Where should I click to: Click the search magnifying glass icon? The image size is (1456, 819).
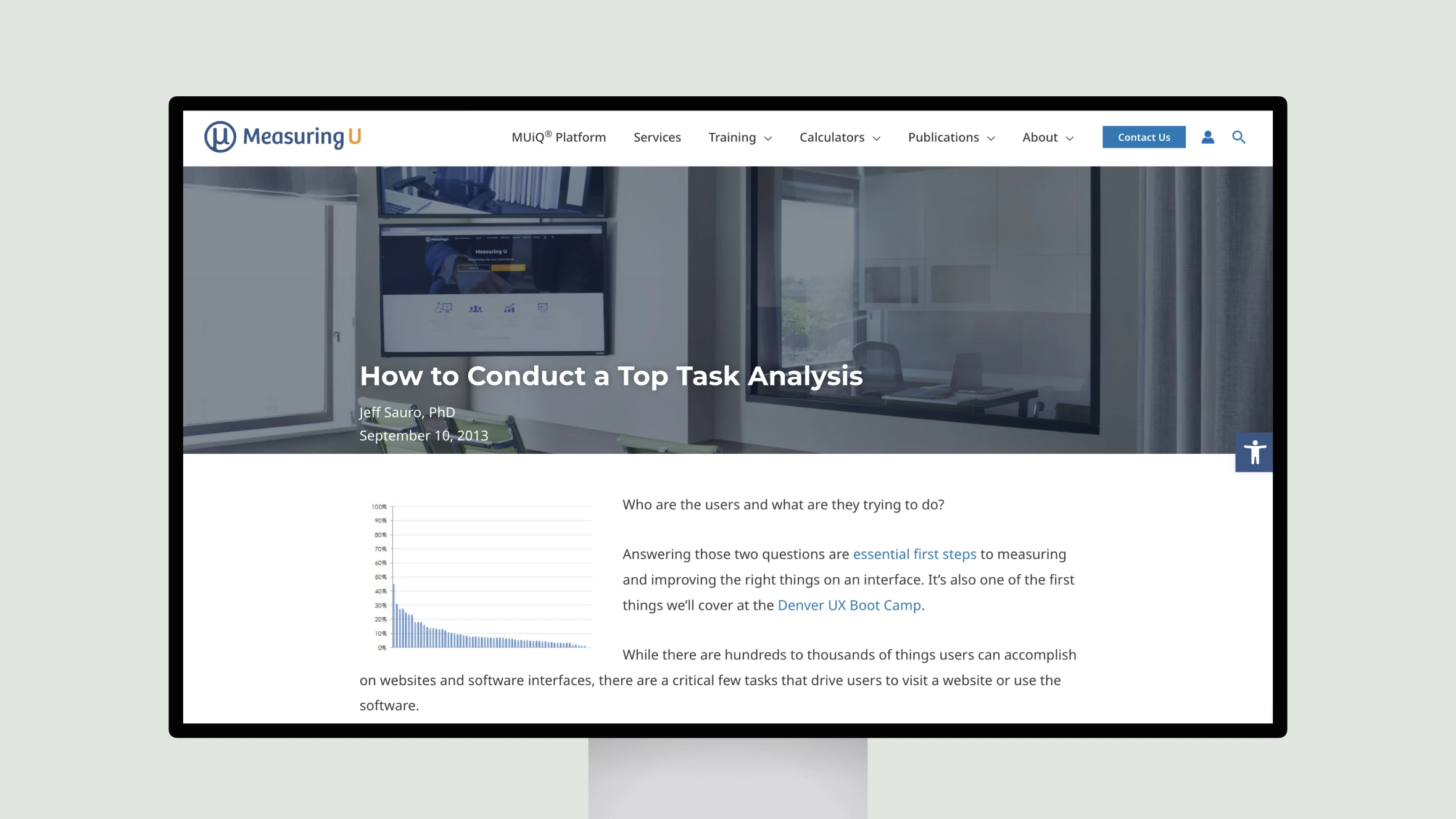click(1238, 137)
